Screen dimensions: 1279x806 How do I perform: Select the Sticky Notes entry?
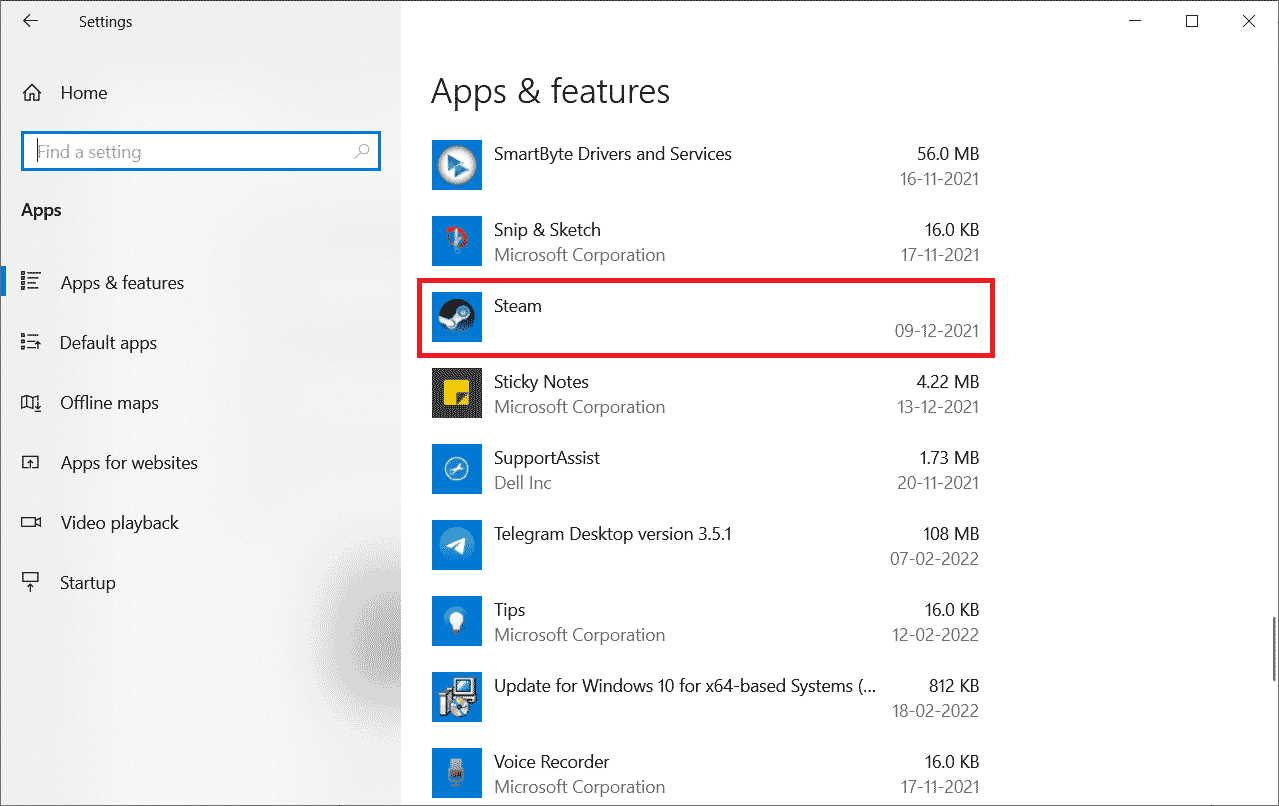[705, 393]
